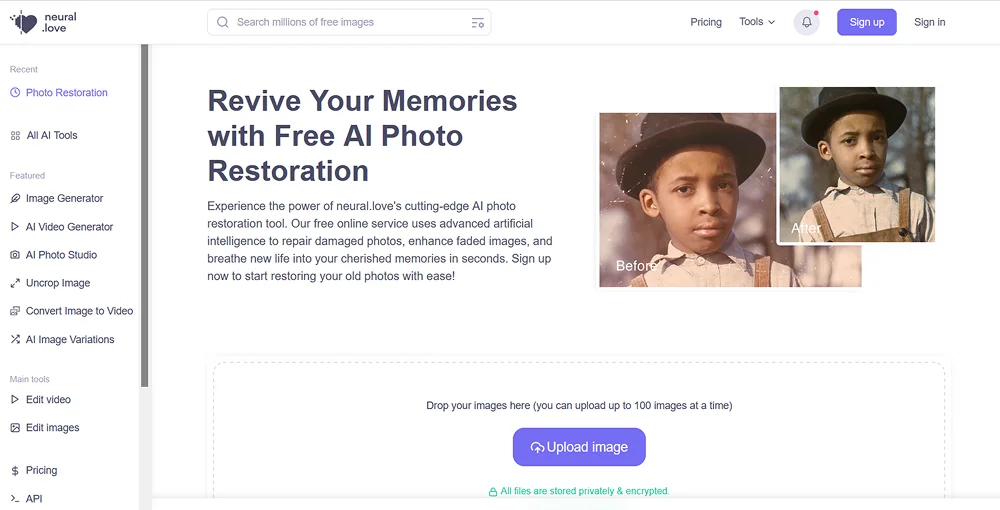
Task: Open search filter settings icon
Action: 477,23
